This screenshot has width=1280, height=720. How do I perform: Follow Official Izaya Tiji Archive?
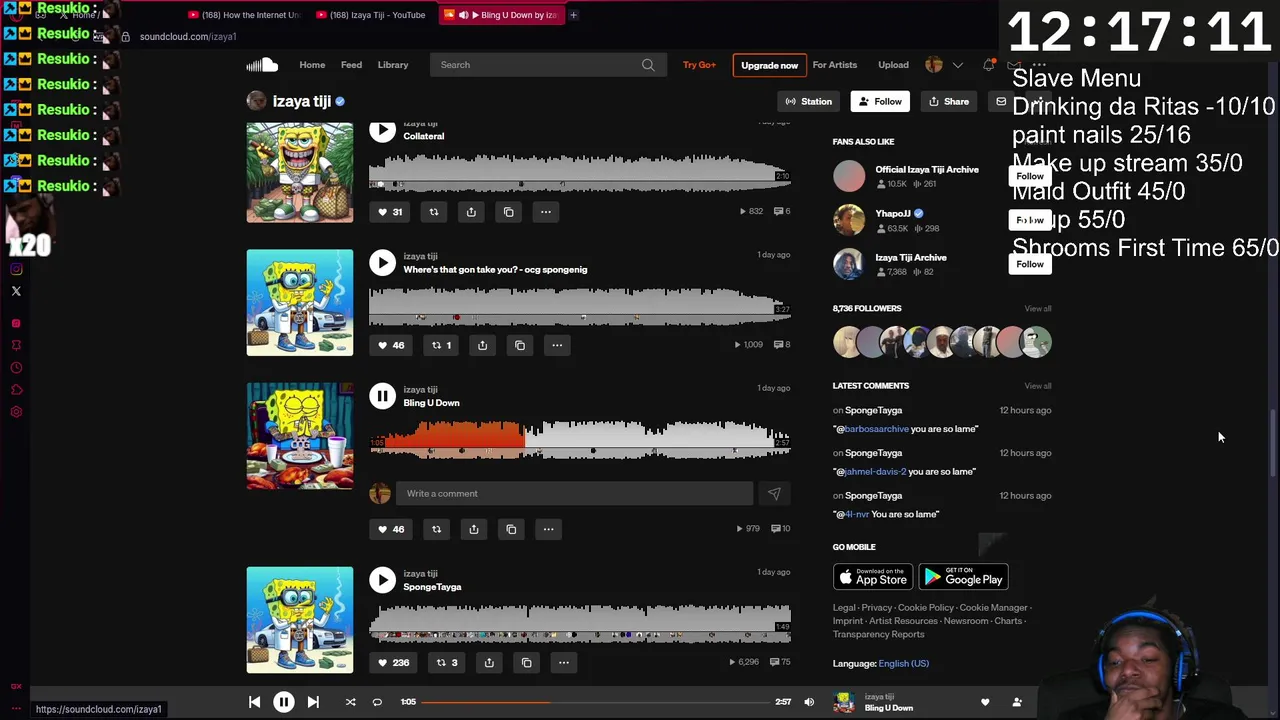[1030, 176]
